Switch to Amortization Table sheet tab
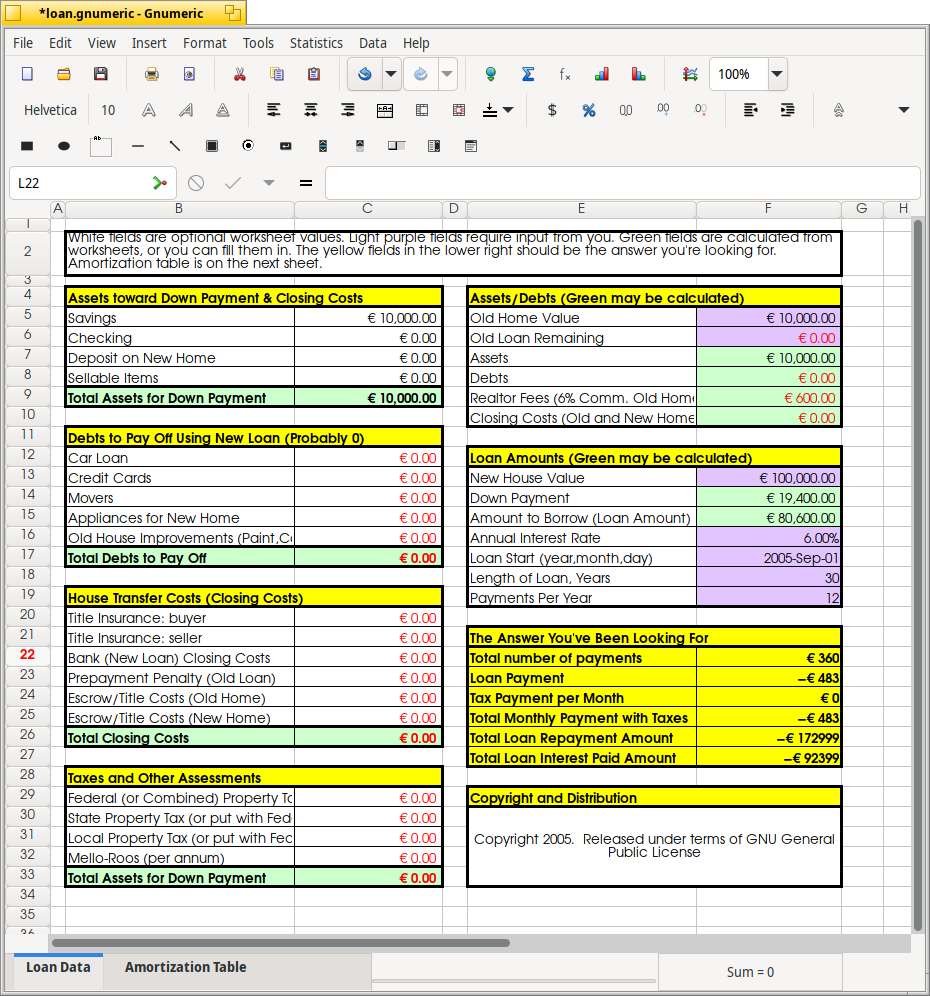 coord(185,967)
